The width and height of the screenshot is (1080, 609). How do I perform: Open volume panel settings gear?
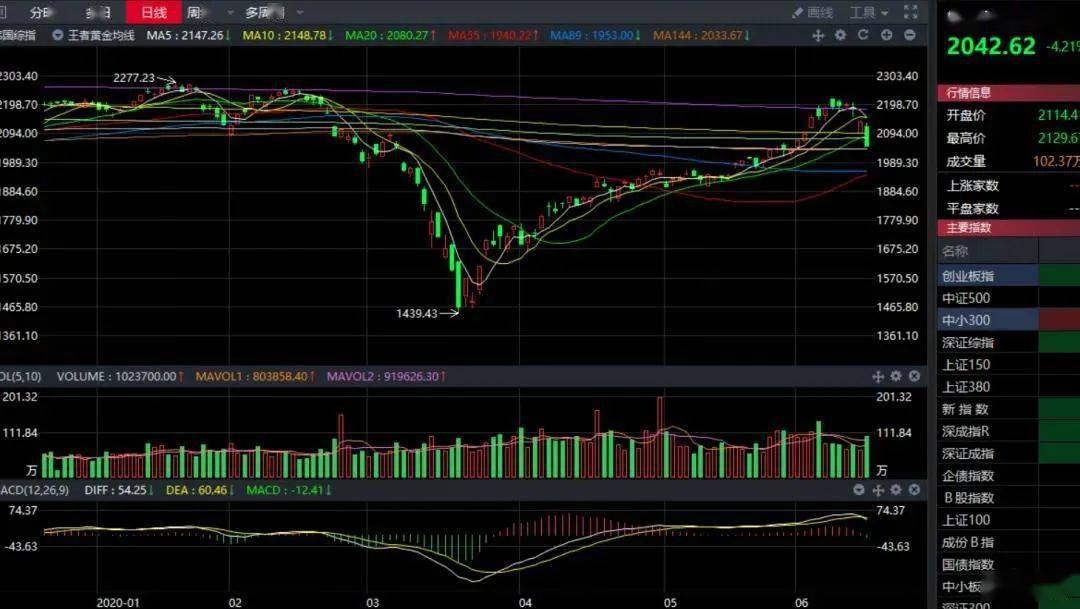pyautogui.click(x=895, y=376)
